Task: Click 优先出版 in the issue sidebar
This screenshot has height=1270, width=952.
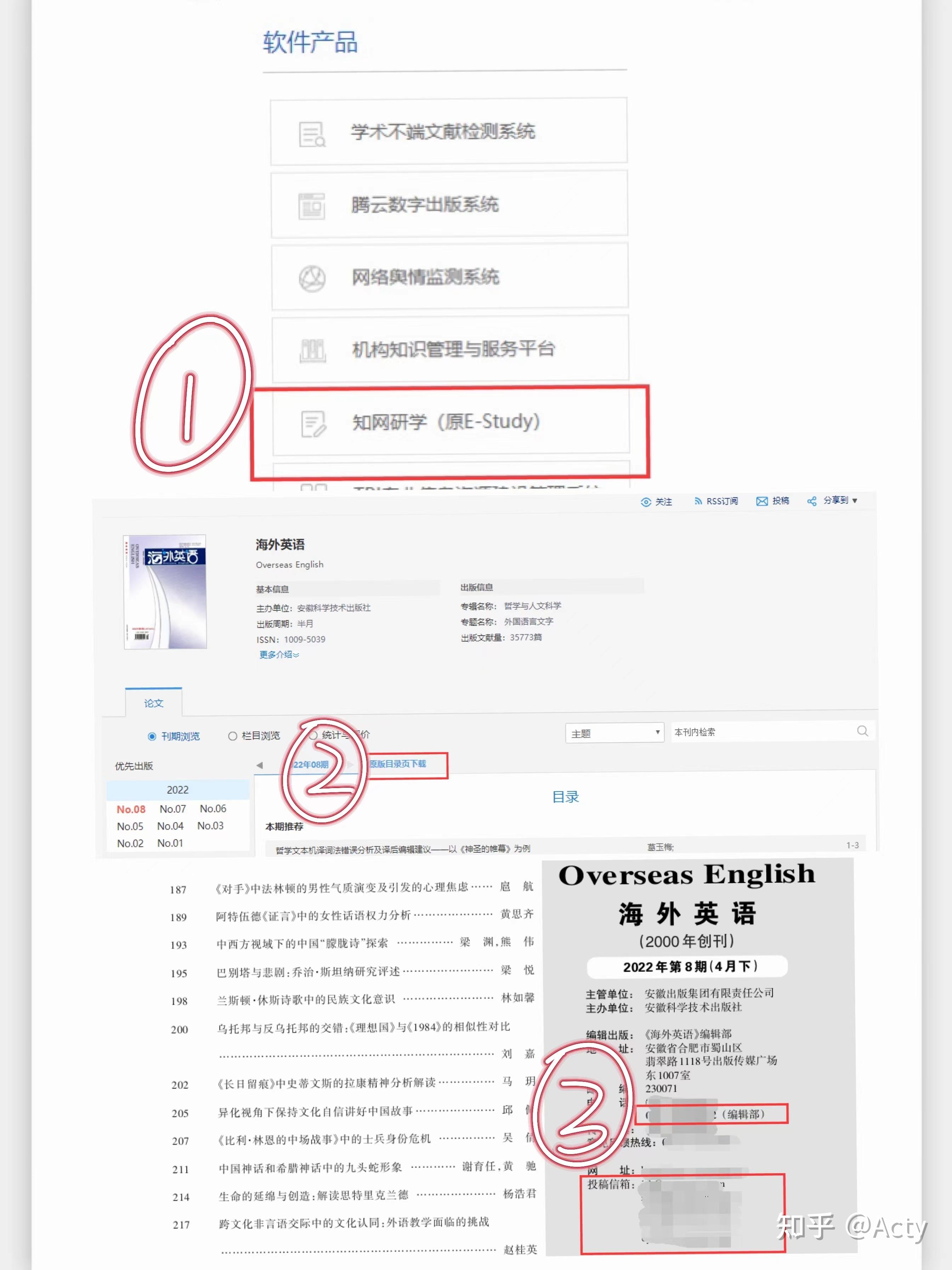Action: click(x=134, y=766)
